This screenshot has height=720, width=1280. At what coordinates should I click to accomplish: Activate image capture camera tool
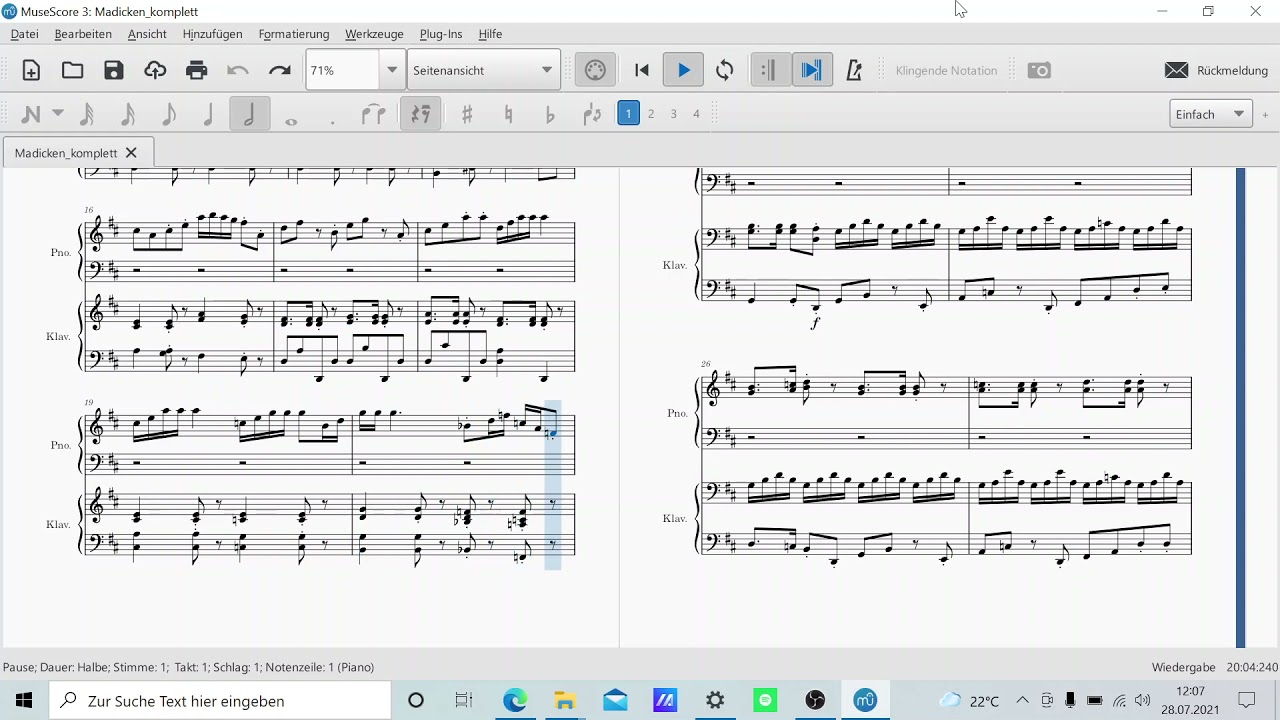pyautogui.click(x=1039, y=70)
